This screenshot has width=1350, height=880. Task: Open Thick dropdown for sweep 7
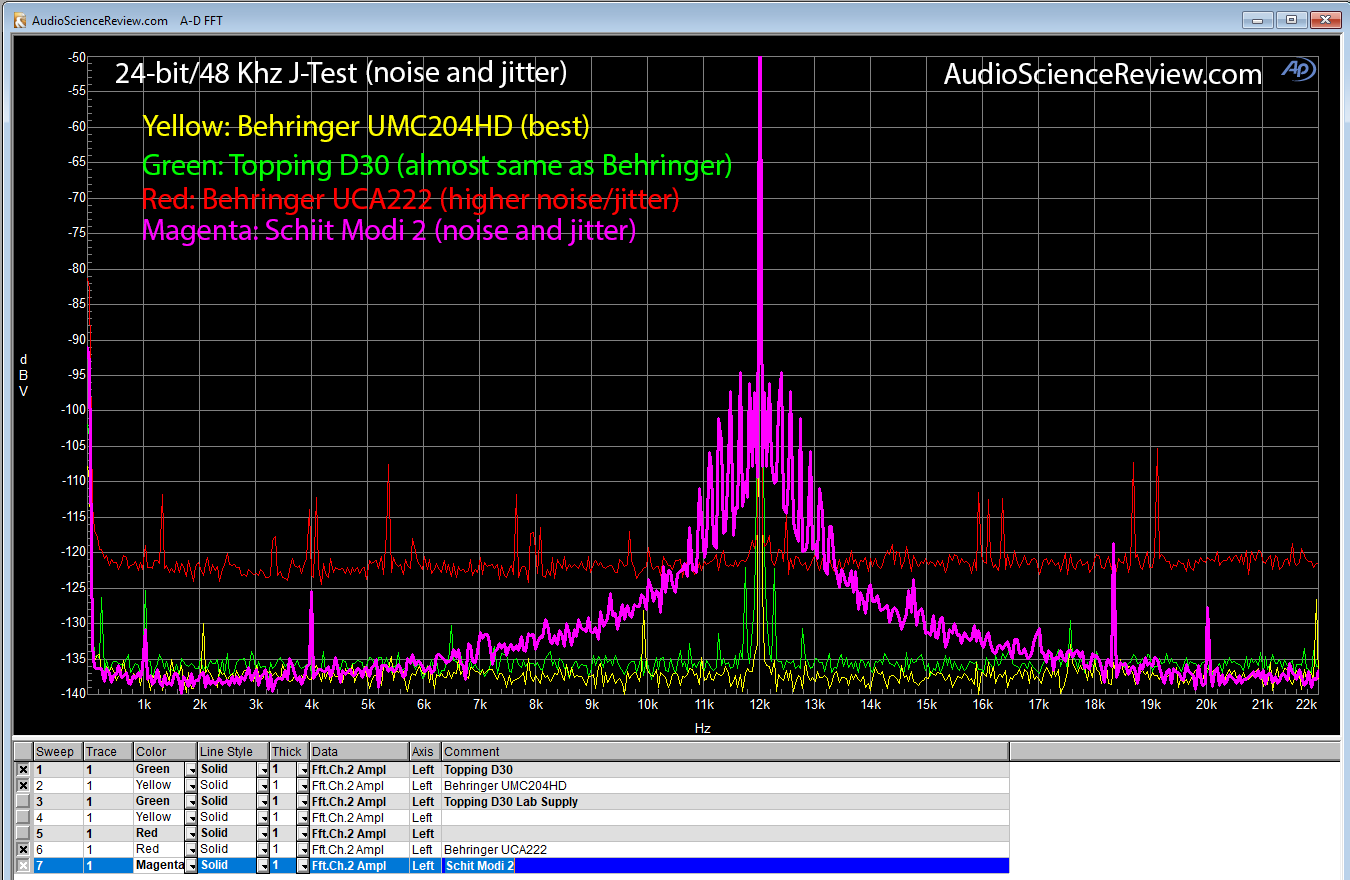[x=302, y=865]
